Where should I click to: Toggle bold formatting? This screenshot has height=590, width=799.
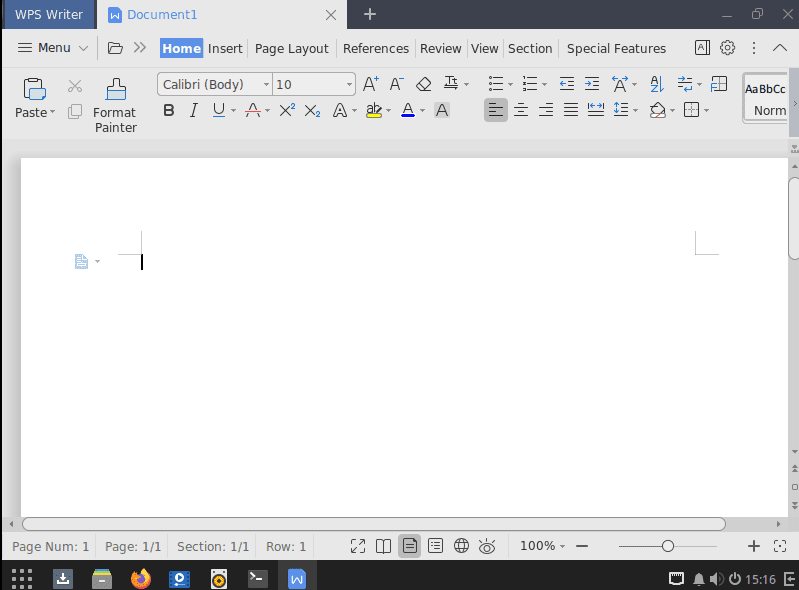point(169,110)
